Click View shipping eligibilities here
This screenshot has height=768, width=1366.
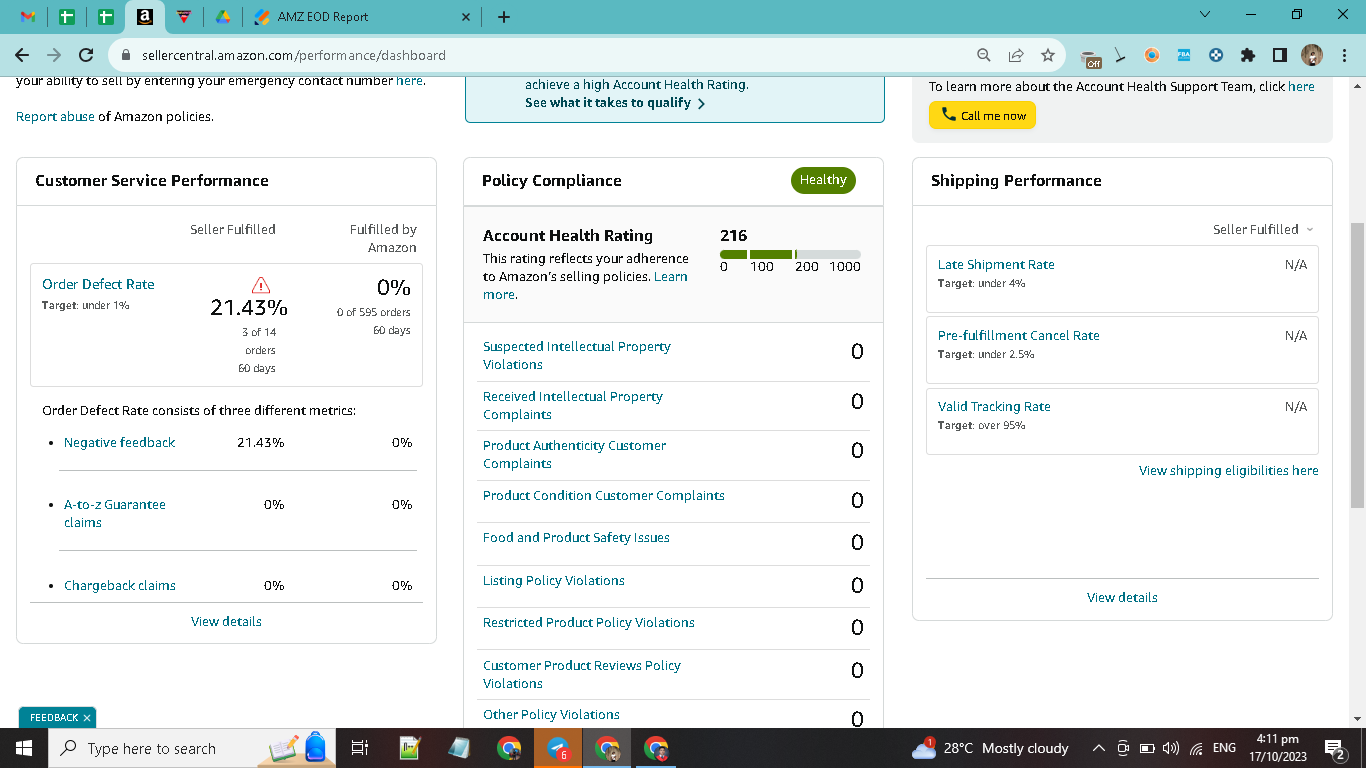[x=1229, y=470]
